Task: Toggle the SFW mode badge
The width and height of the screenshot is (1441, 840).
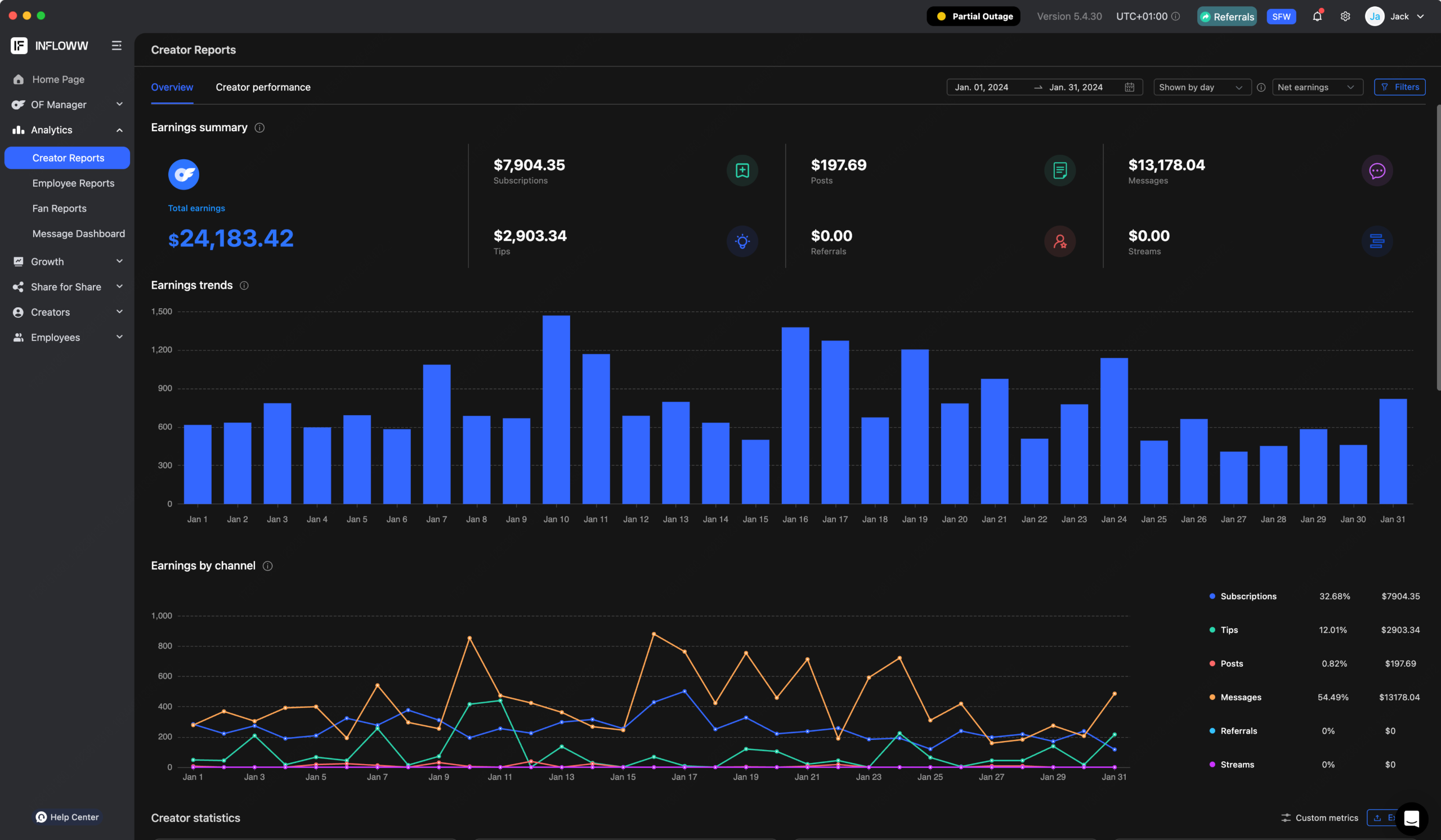Action: coord(1281,16)
